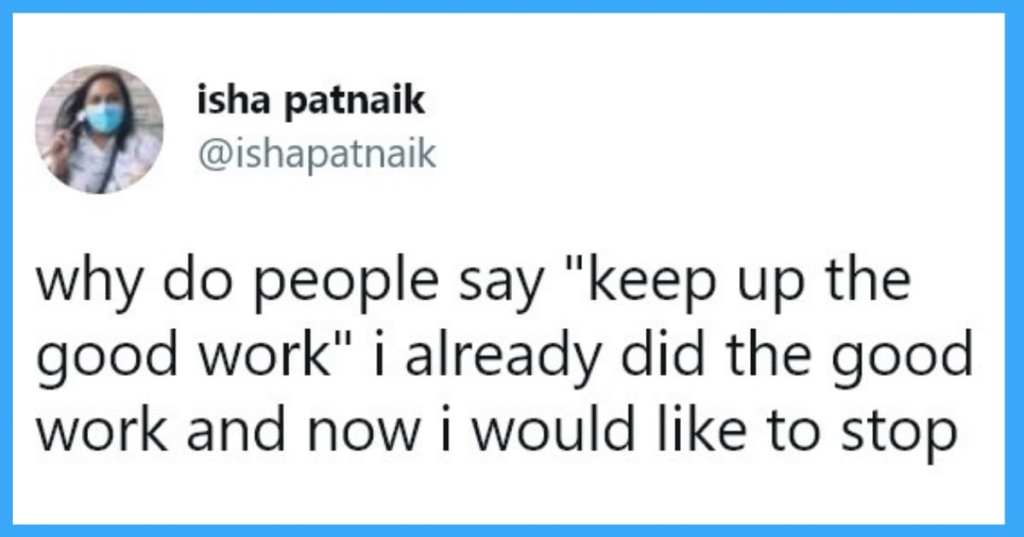Click the blue face mask in the avatar

[104, 119]
